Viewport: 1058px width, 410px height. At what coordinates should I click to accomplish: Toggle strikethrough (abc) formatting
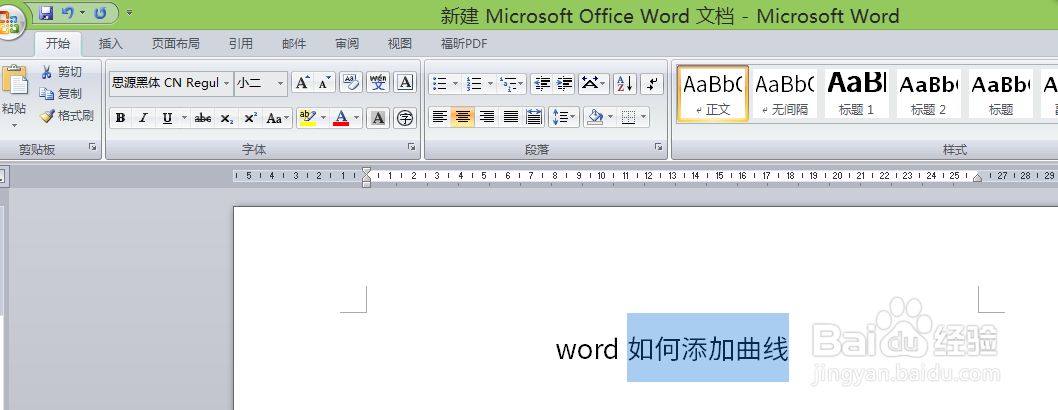point(202,118)
